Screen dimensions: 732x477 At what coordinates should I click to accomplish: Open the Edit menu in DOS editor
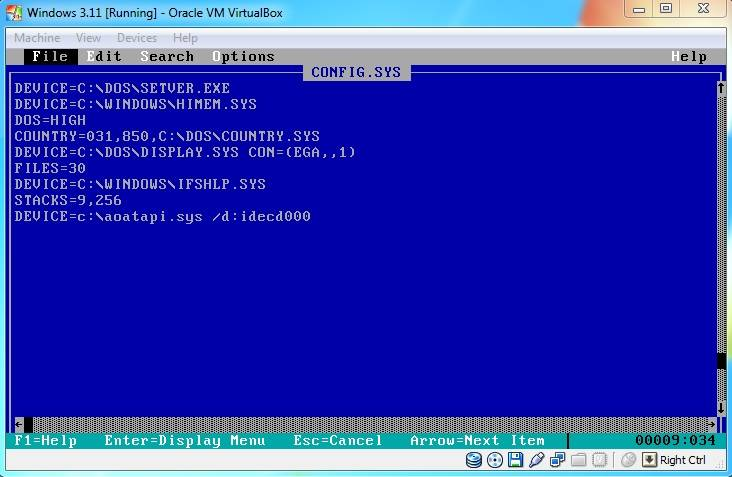pos(104,57)
